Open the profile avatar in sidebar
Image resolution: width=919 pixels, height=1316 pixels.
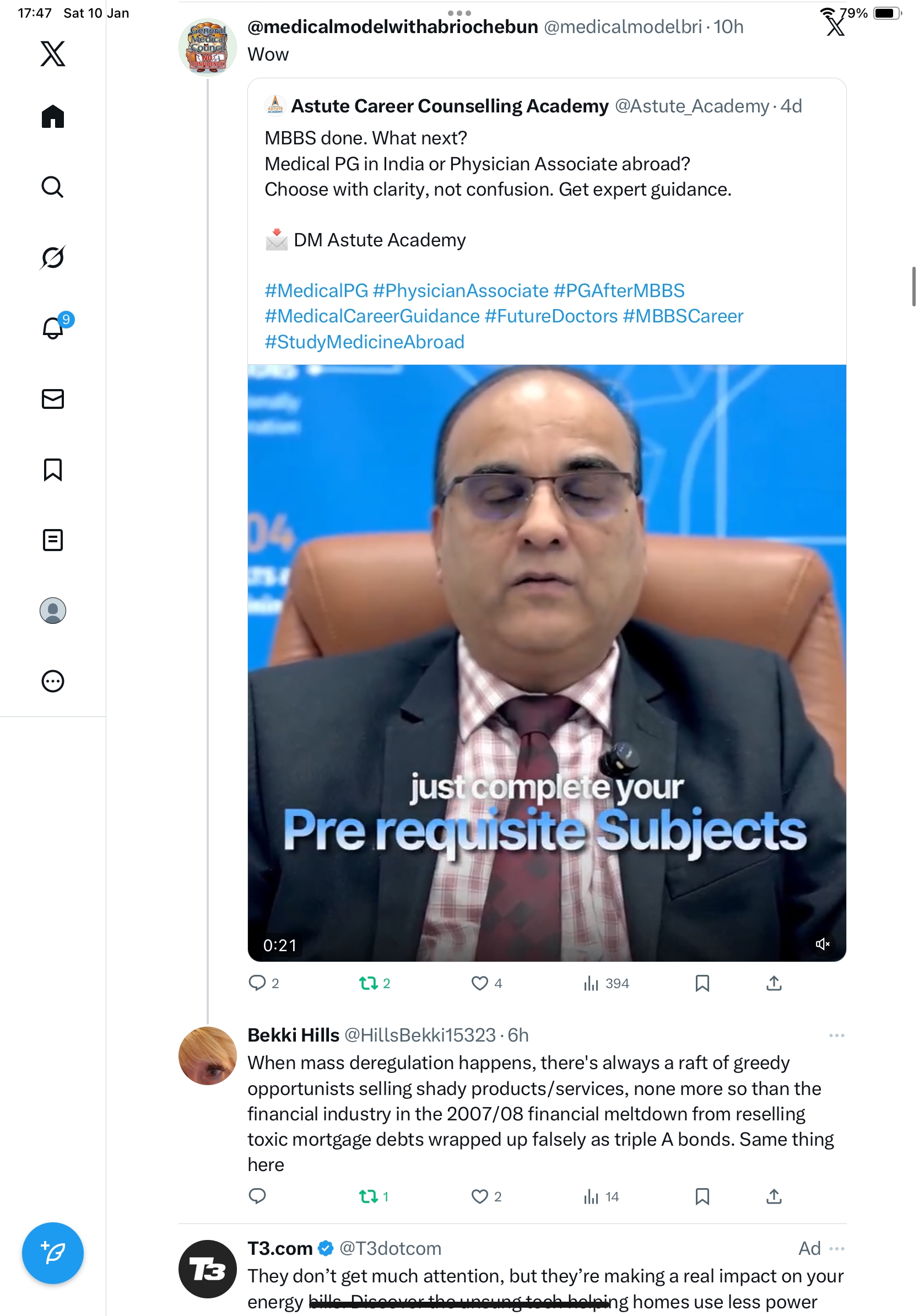(53, 611)
